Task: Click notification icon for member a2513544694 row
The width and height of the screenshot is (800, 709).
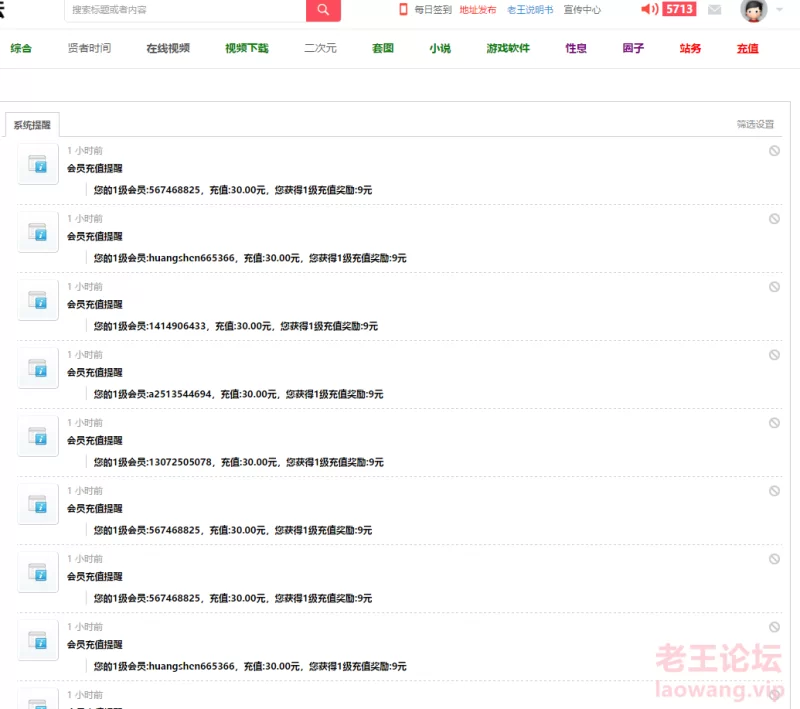Action: pyautogui.click(x=38, y=368)
